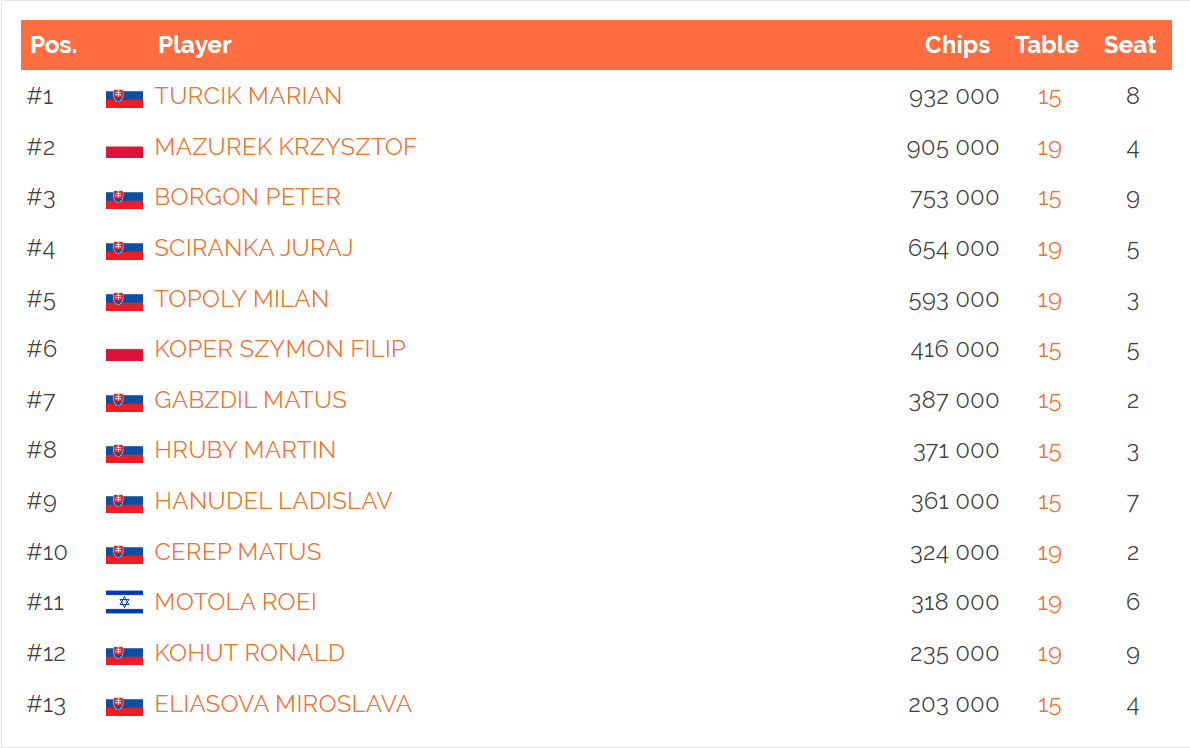This screenshot has height=748, width=1190.
Task: Open player SCIRANKA JURAJ
Action: click(x=253, y=248)
